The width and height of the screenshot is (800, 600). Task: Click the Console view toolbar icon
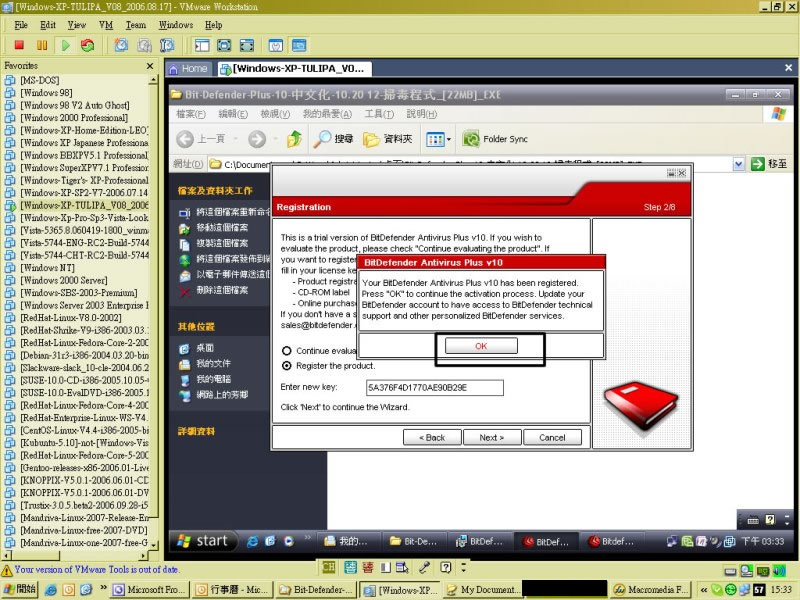pyautogui.click(x=299, y=45)
